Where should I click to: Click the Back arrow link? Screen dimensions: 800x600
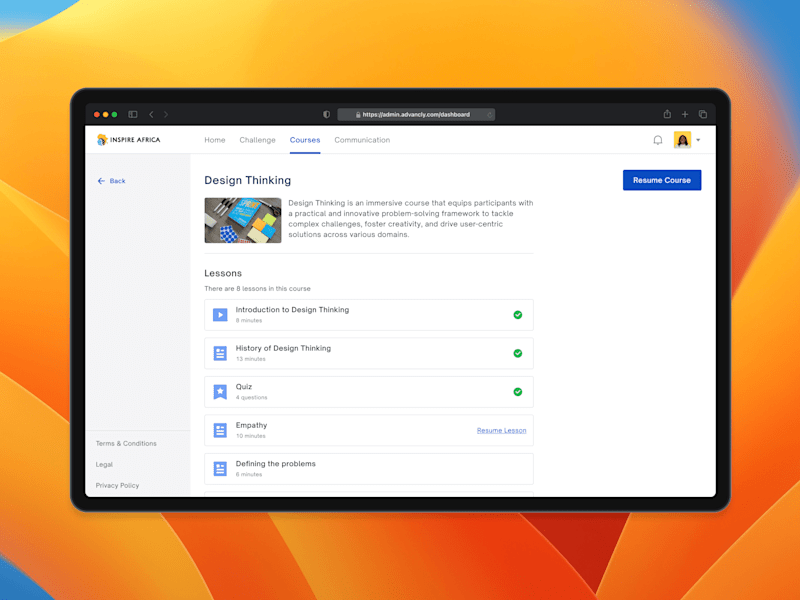[111, 181]
